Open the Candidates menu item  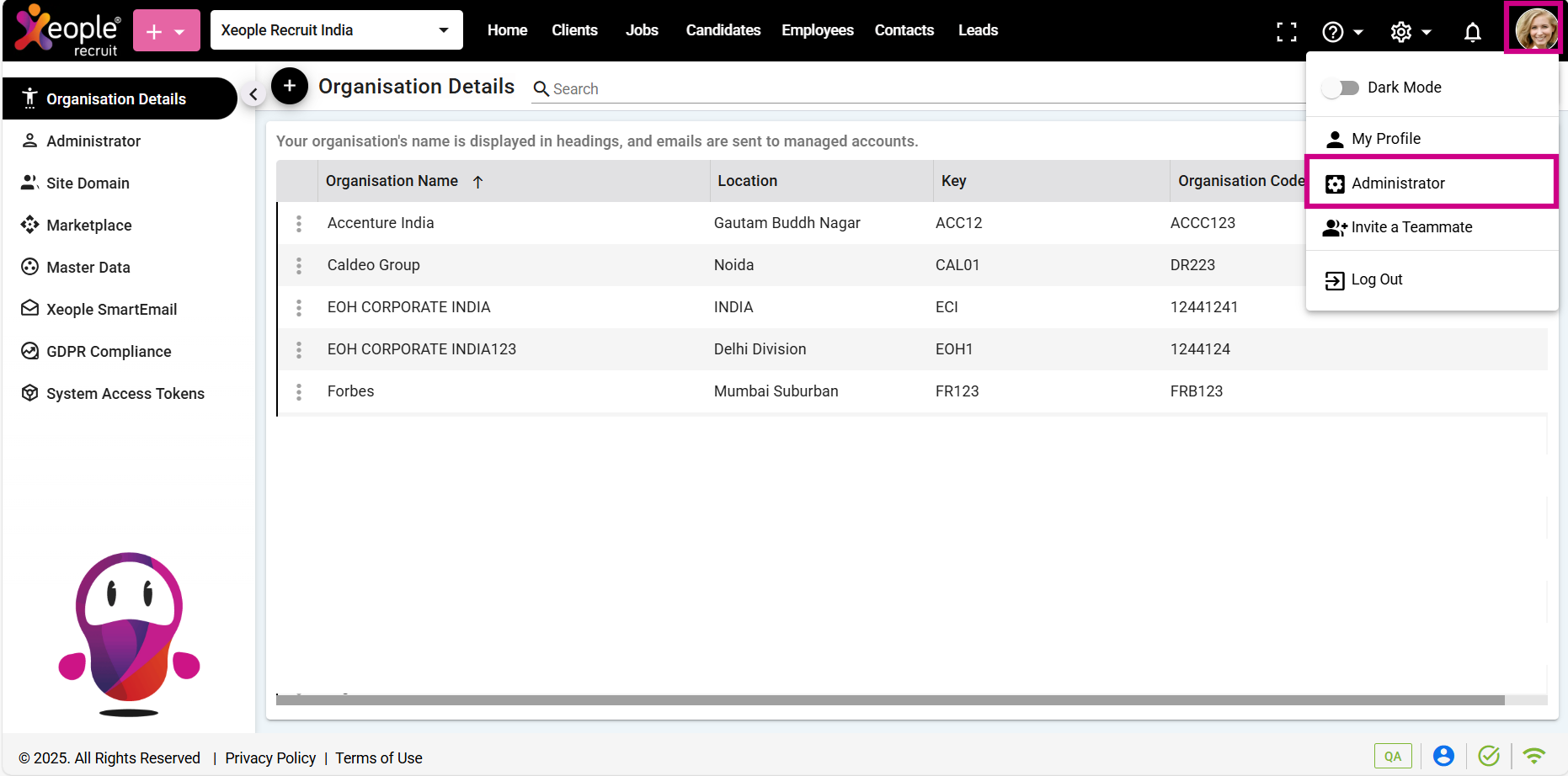pos(723,30)
